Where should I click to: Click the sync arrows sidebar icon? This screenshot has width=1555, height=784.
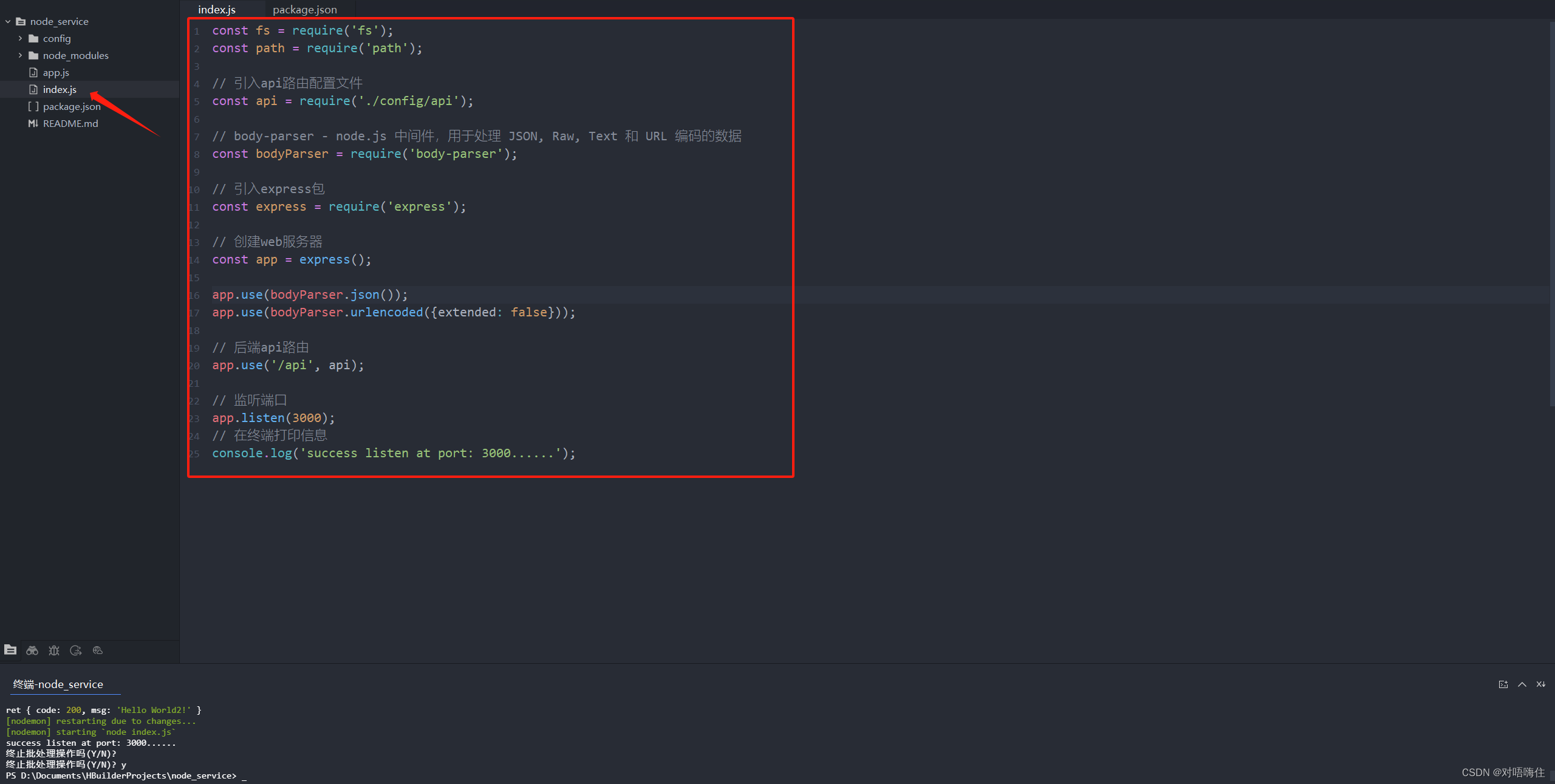click(76, 650)
